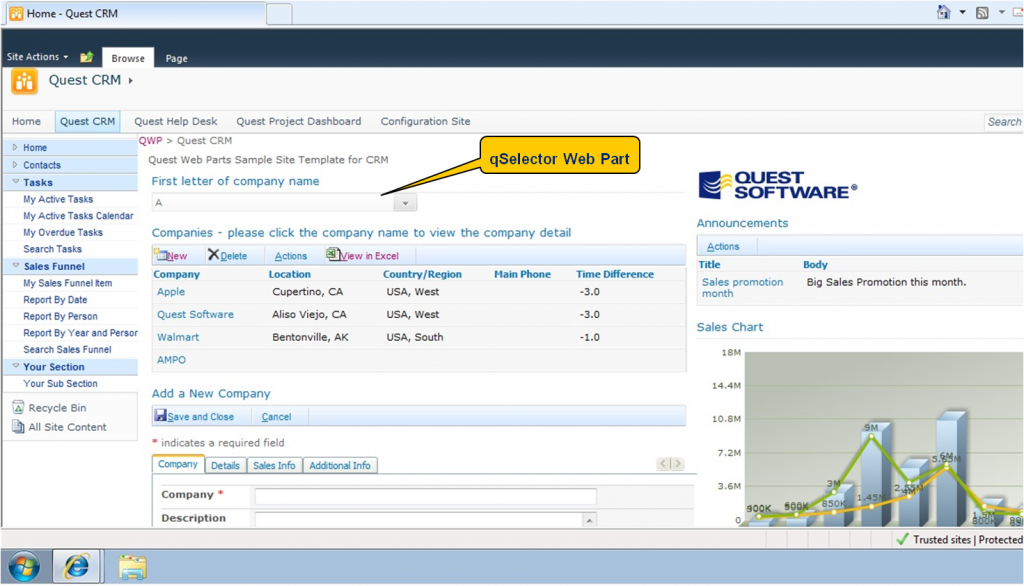Open the Site Actions dropdown menu
Viewport: 1024px width, 586px height.
[x=37, y=57]
